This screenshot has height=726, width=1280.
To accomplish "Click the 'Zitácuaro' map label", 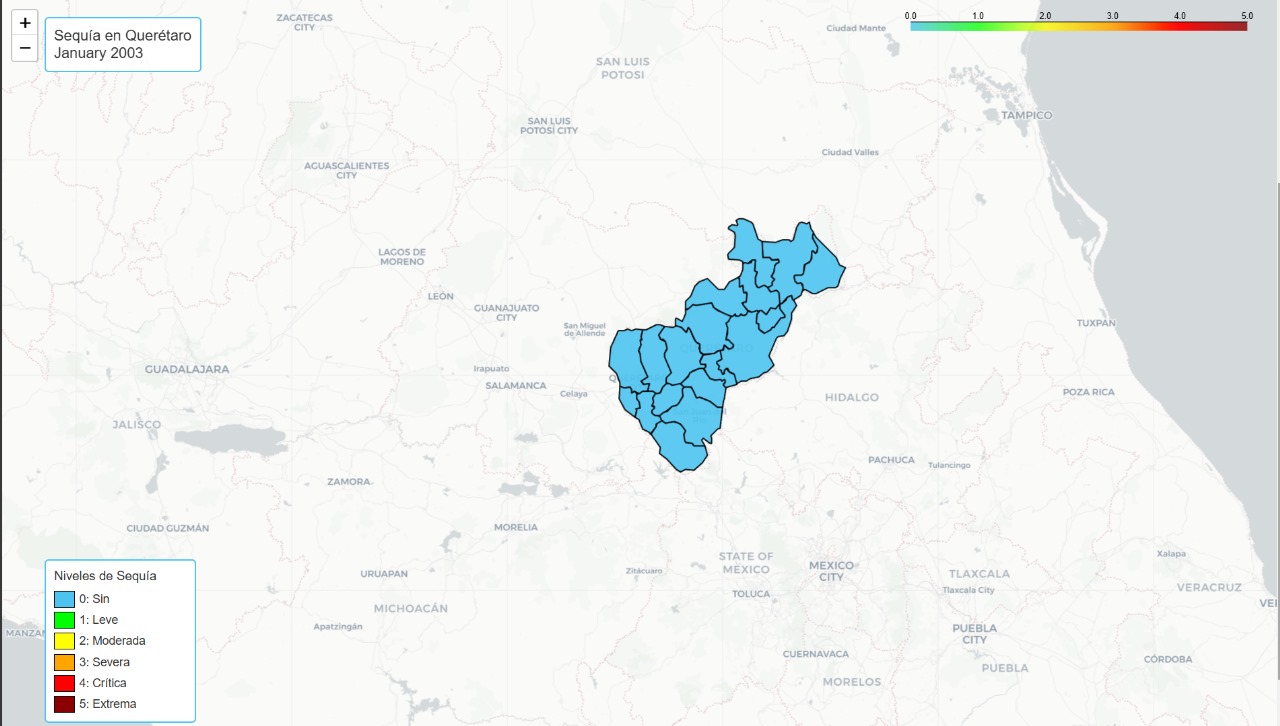I will click(x=644, y=571).
